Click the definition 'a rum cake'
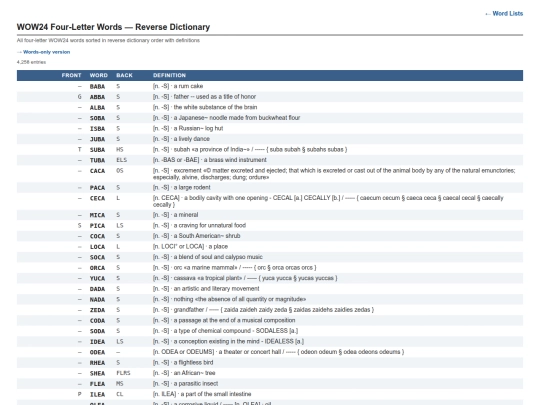This screenshot has height=405, width=540. (x=188, y=86)
